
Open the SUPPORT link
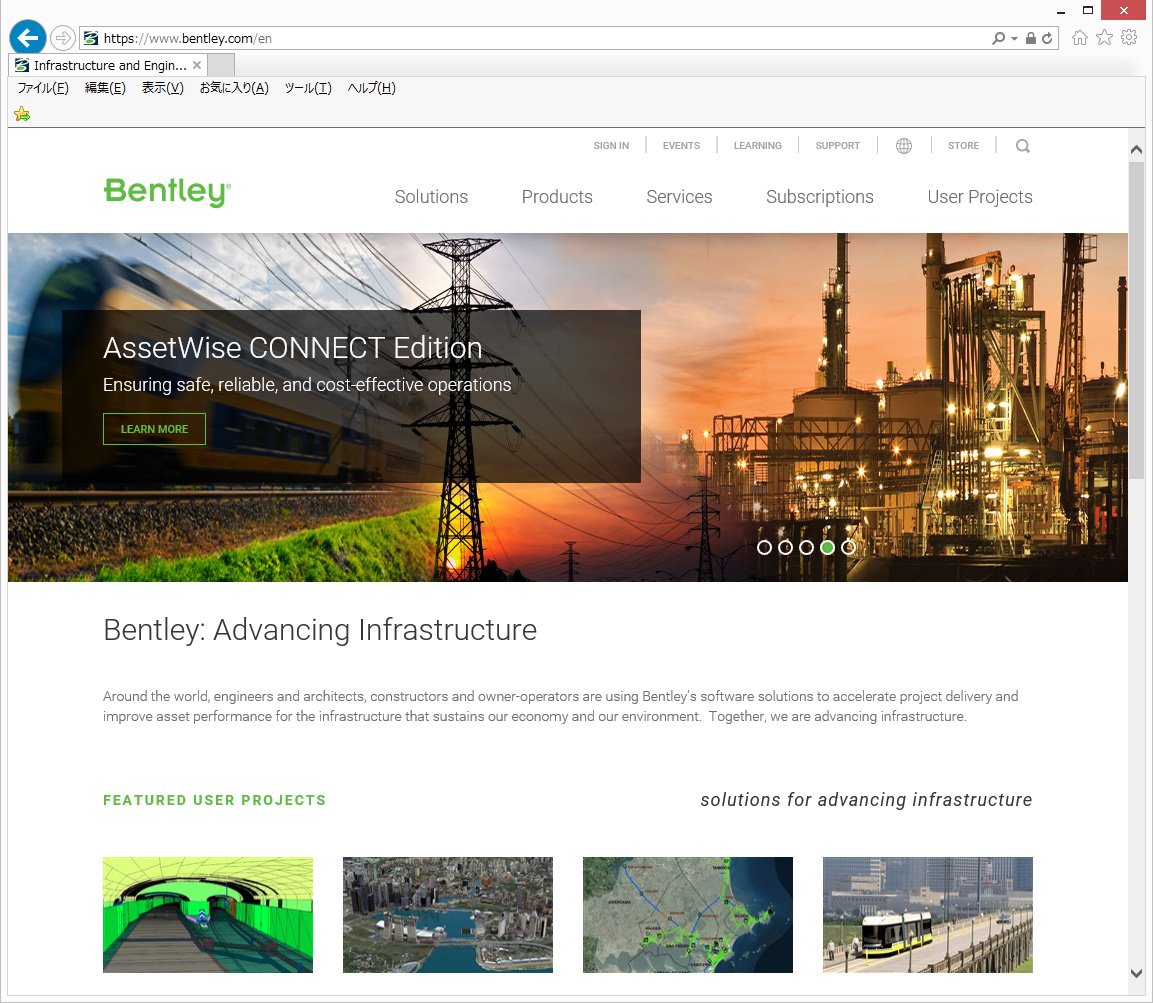(x=838, y=146)
